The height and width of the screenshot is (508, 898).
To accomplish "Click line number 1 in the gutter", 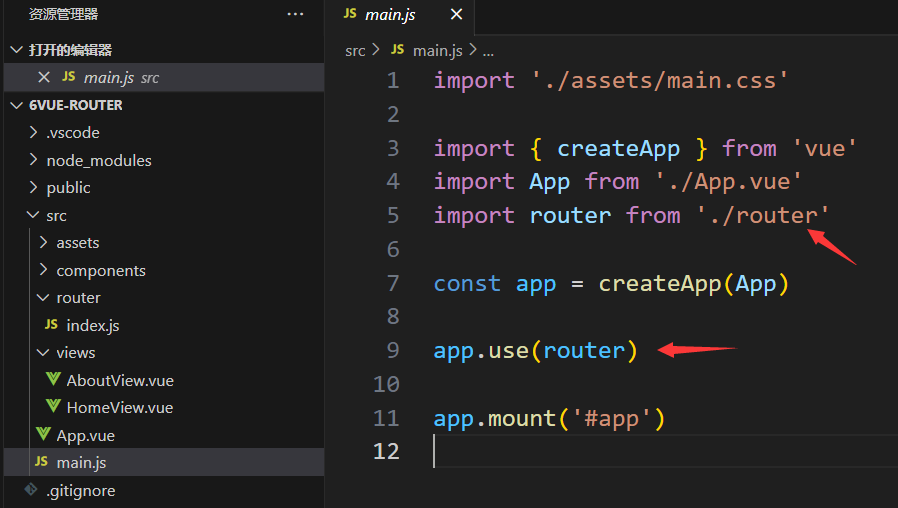I will click(393, 81).
